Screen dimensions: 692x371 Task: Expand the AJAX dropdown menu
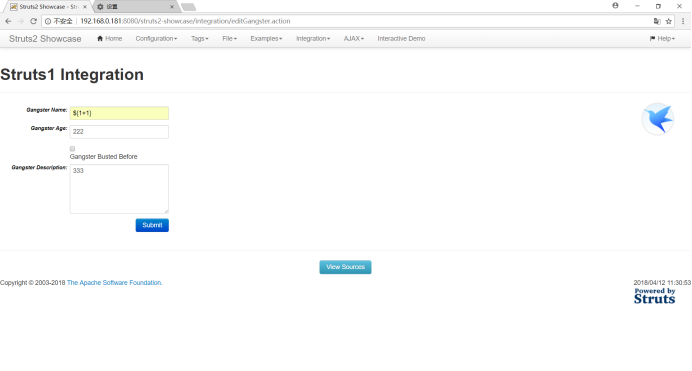354,39
